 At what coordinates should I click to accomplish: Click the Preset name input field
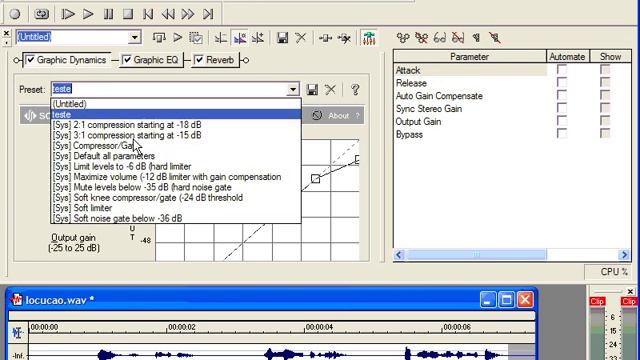pos(168,89)
